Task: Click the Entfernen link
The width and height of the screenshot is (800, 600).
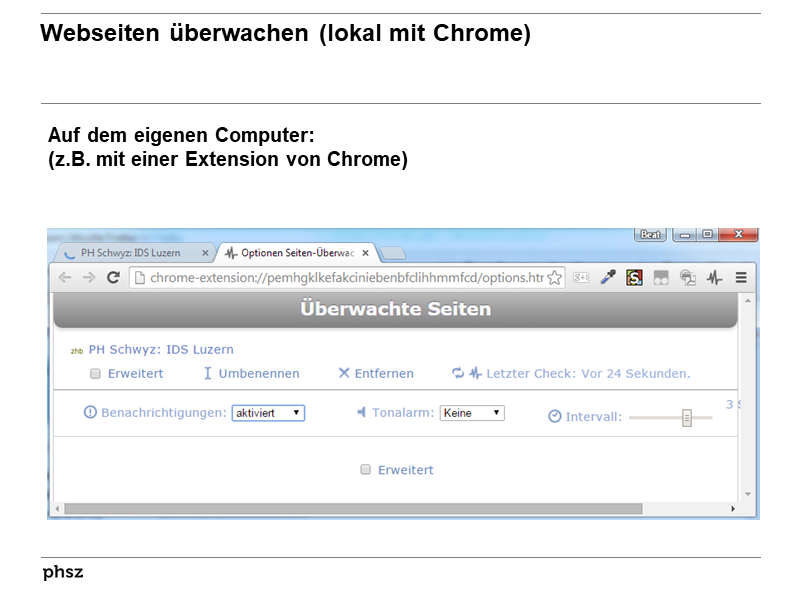Action: coord(382,373)
